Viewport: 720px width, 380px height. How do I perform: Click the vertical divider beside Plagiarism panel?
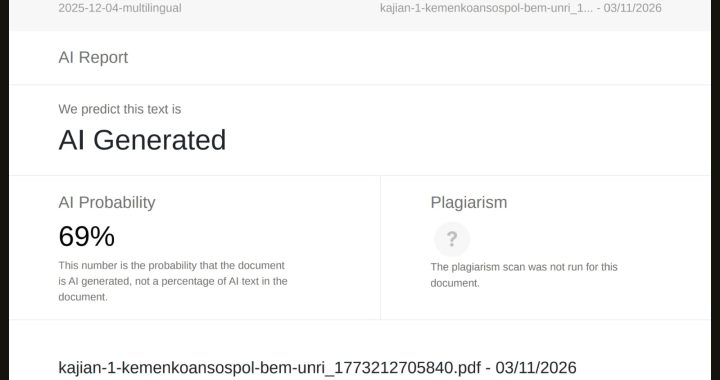pos(381,248)
